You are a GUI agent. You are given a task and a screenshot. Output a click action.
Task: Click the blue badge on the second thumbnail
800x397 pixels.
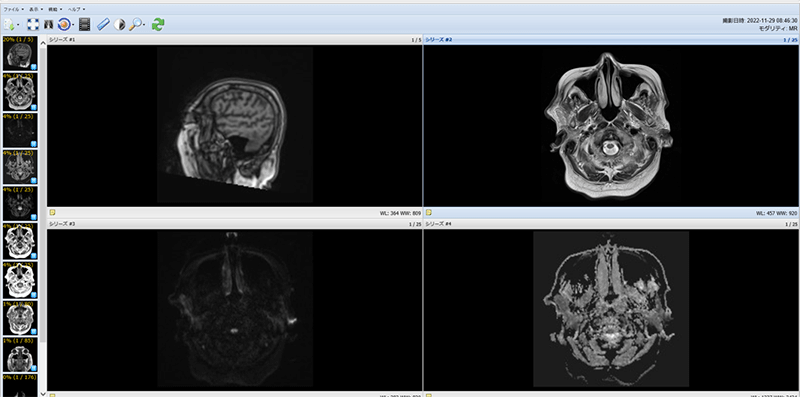(33, 107)
